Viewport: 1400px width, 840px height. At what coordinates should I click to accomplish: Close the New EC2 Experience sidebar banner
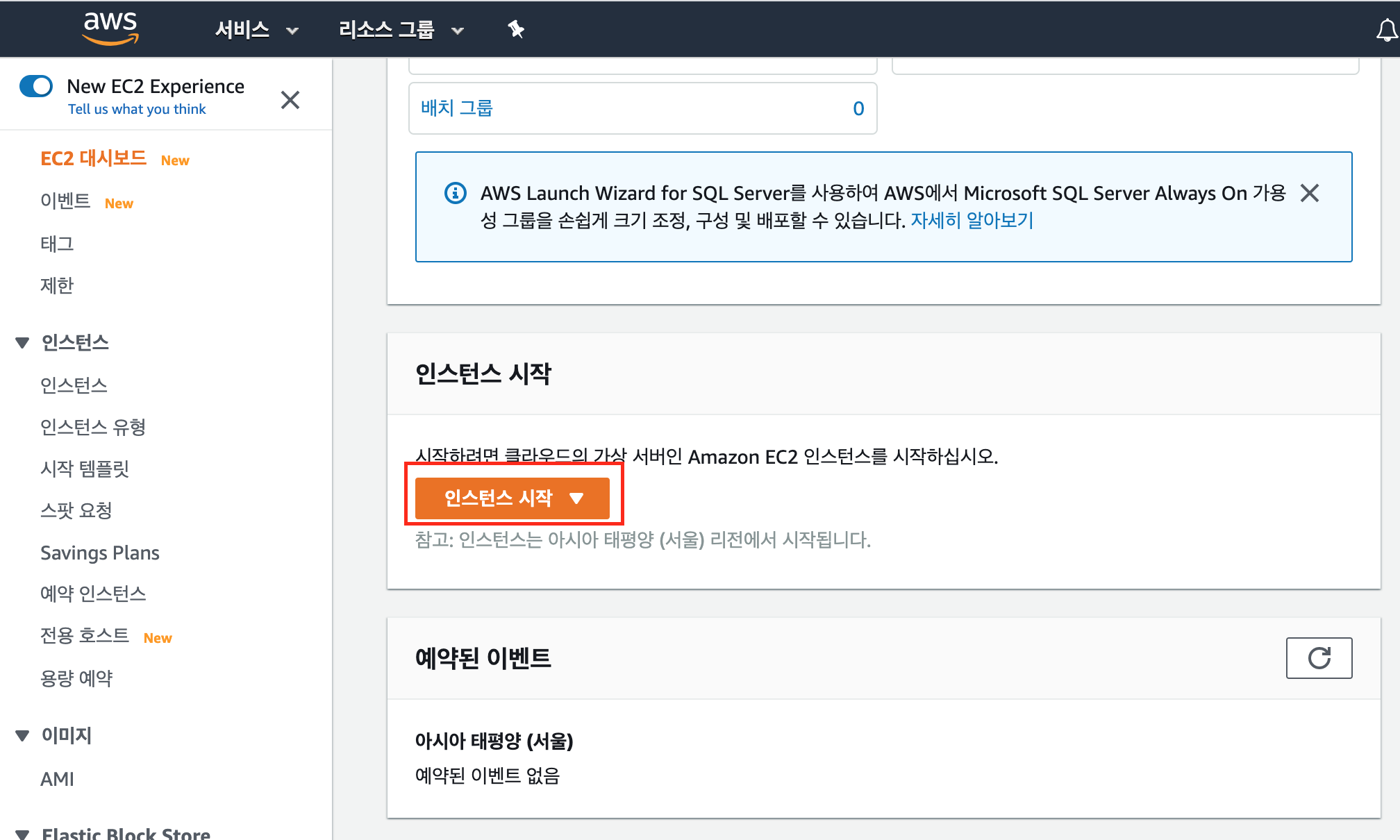click(x=290, y=100)
